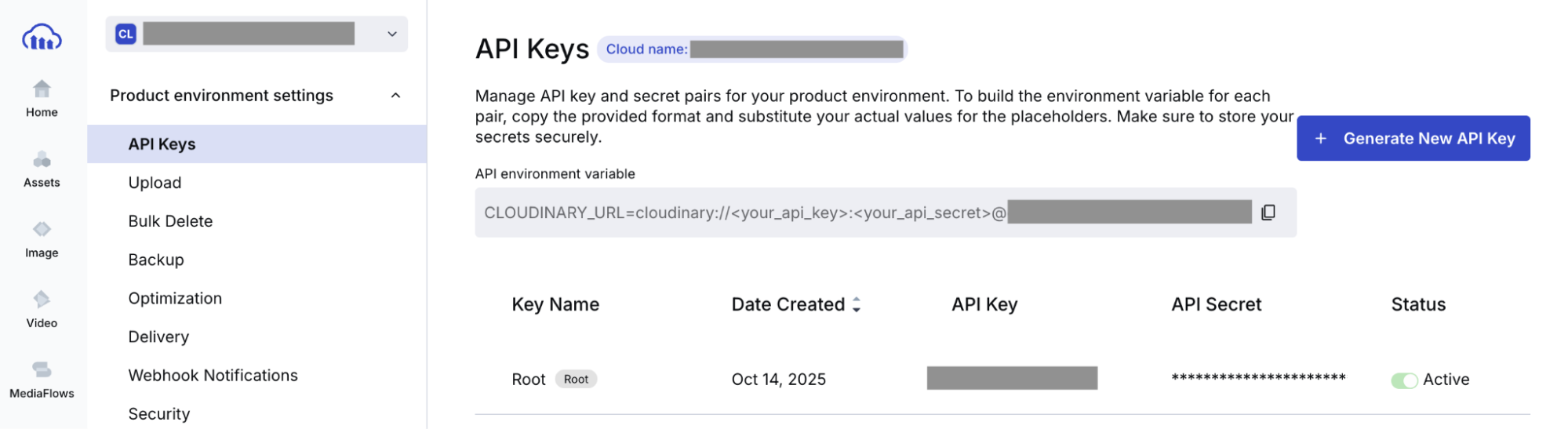Click the Date Created column header
This screenshot has width=1568, height=429.
[x=788, y=304]
